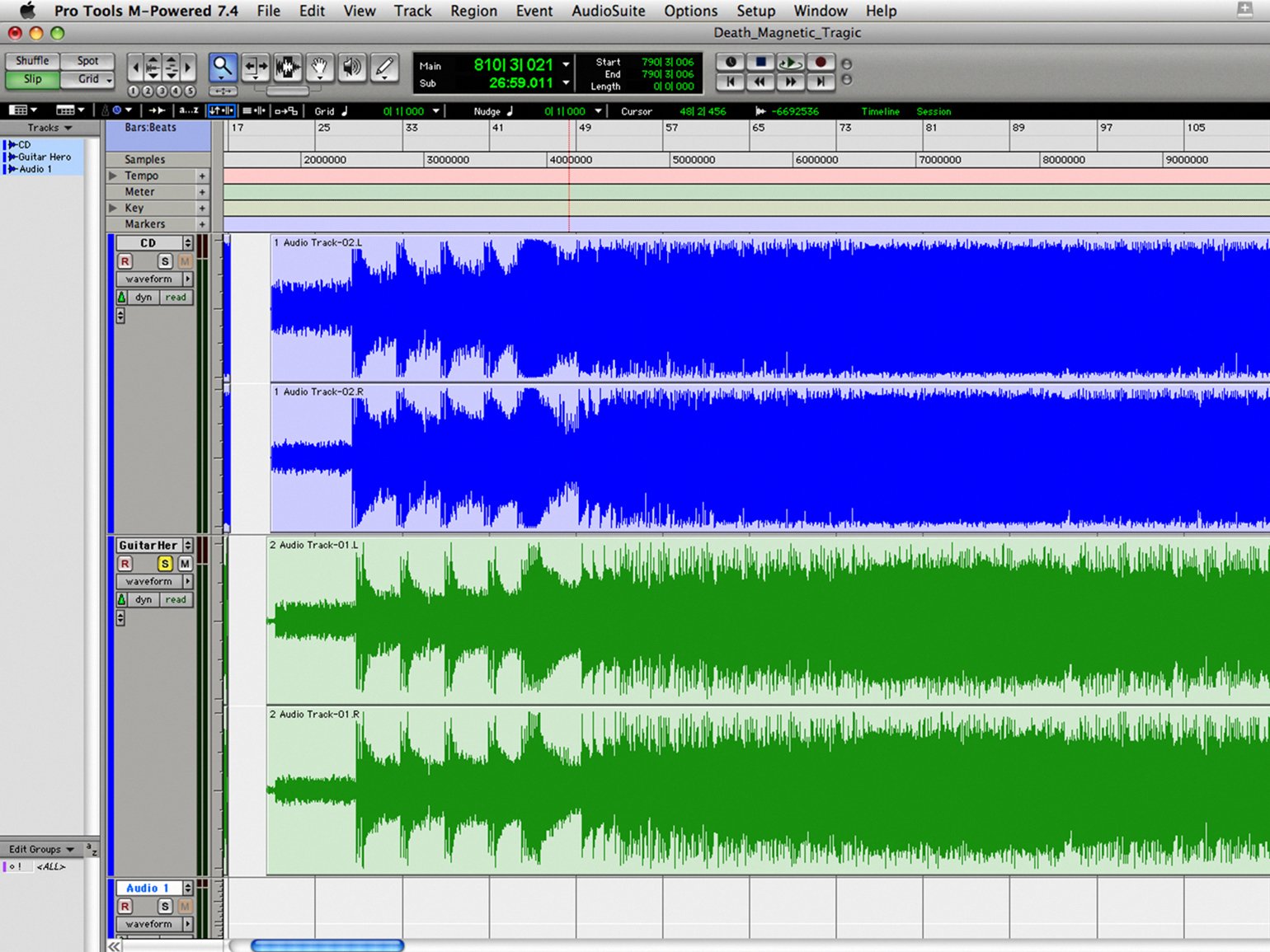Enable Shuffle edit mode
Screen dimensions: 1270x952
coord(32,61)
